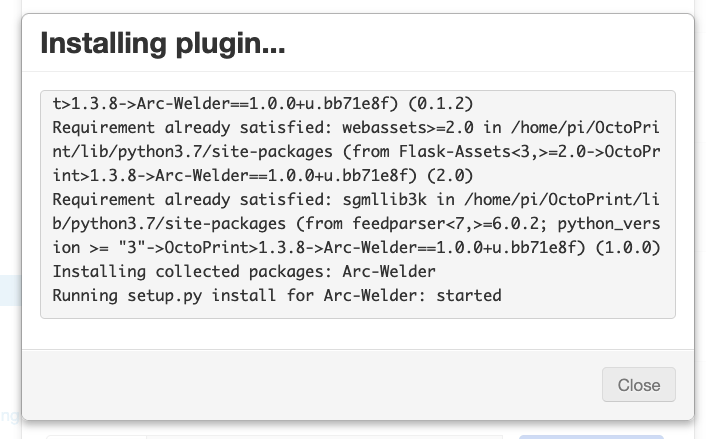Close the Installing plugin dialog
706x439 pixels.
(x=638, y=385)
